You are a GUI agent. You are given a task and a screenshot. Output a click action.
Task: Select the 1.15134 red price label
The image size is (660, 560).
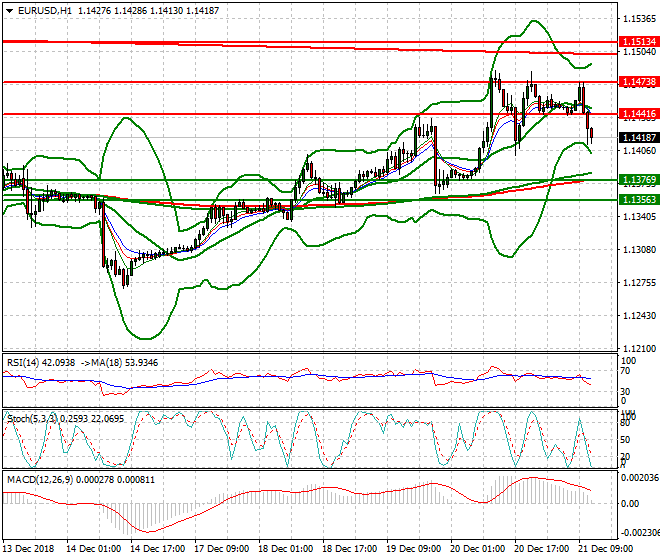pos(639,42)
